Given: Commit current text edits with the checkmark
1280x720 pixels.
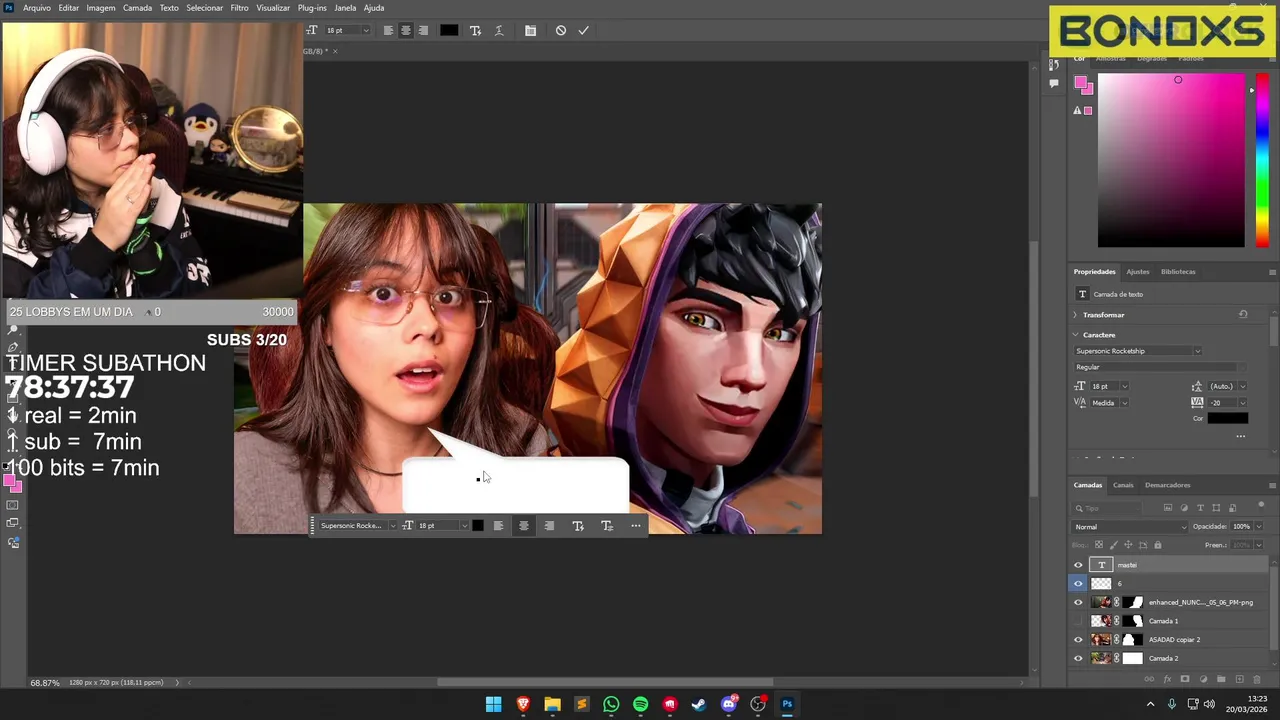Looking at the screenshot, I should [x=583, y=30].
